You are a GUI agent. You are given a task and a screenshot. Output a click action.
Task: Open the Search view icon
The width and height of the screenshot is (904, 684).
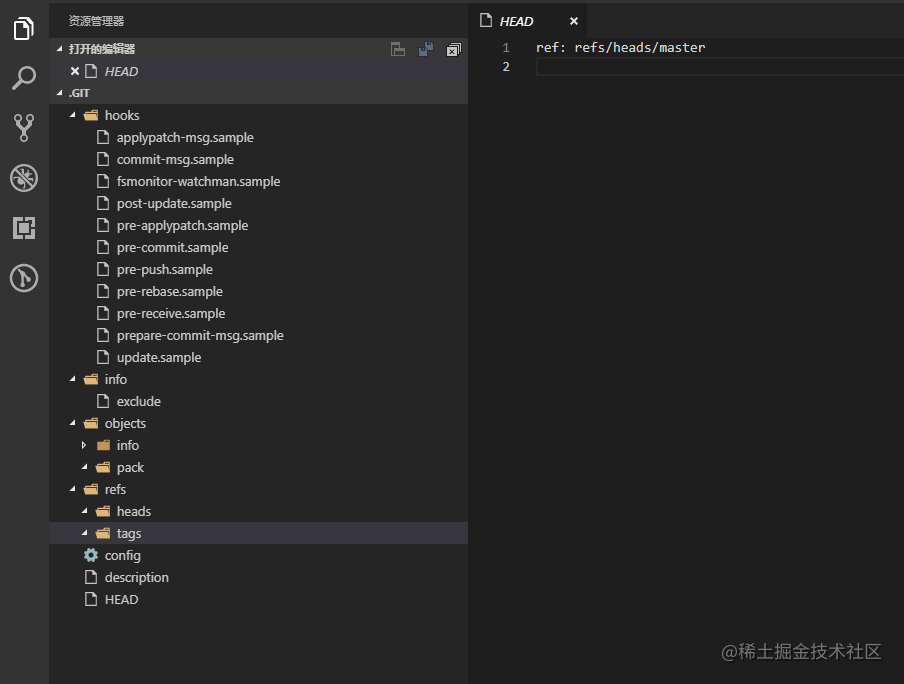24,78
